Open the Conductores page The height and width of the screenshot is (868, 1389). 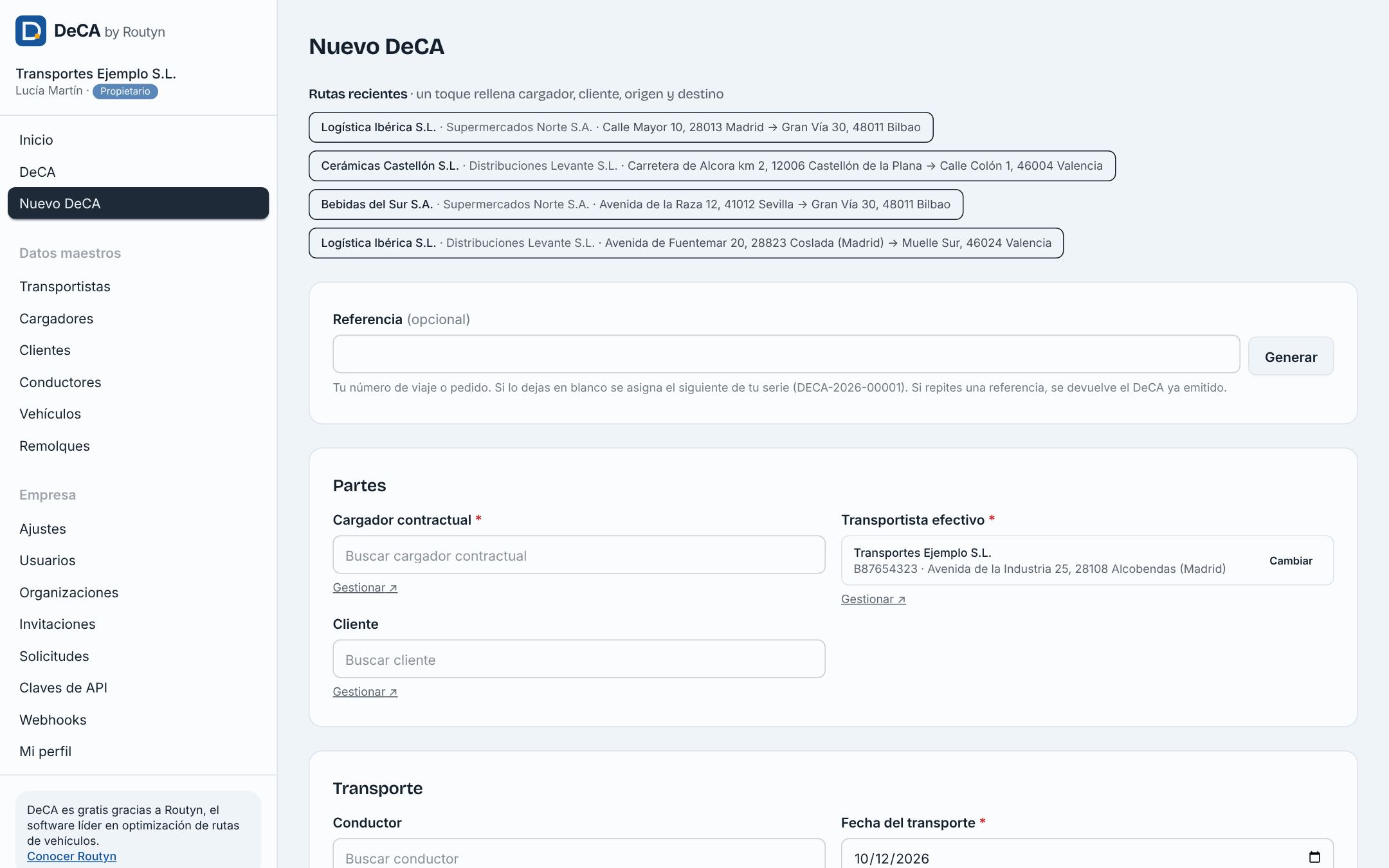[x=138, y=382]
